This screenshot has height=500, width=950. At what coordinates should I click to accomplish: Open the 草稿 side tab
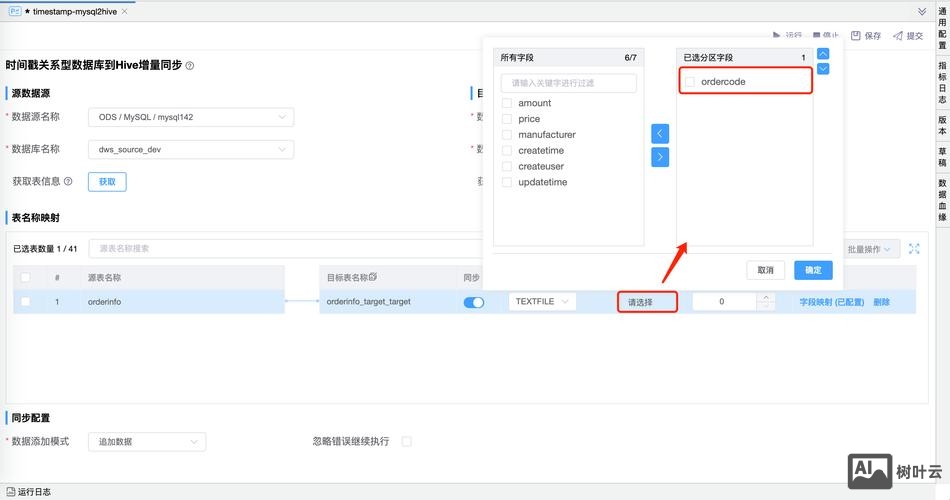tap(943, 157)
